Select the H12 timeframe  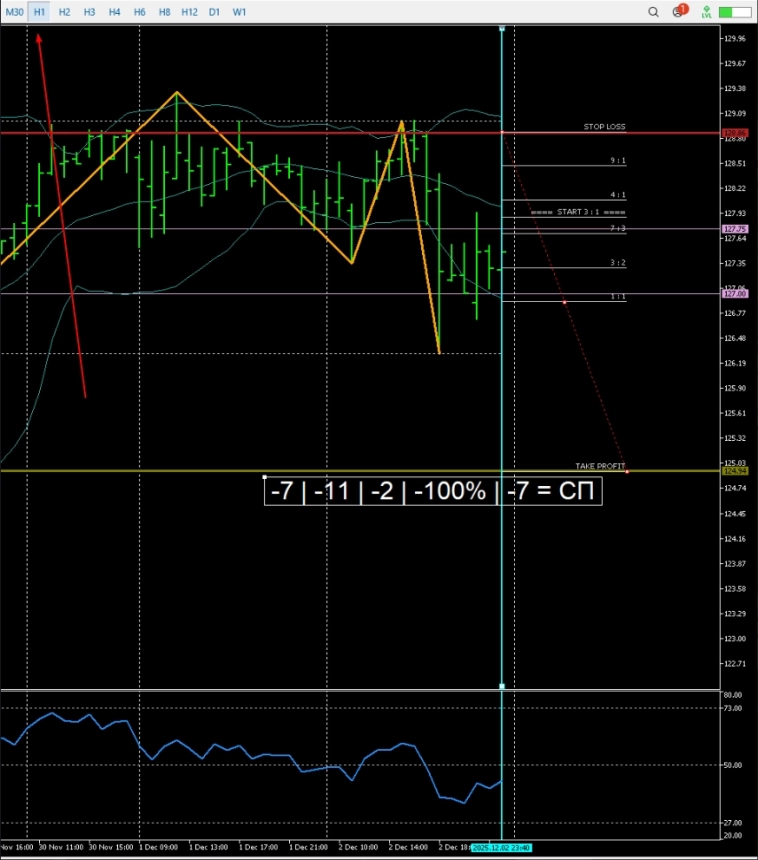pos(189,12)
